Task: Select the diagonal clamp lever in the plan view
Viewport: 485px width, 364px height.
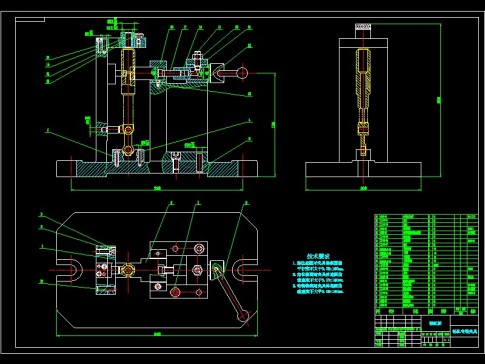Action: (x=231, y=292)
